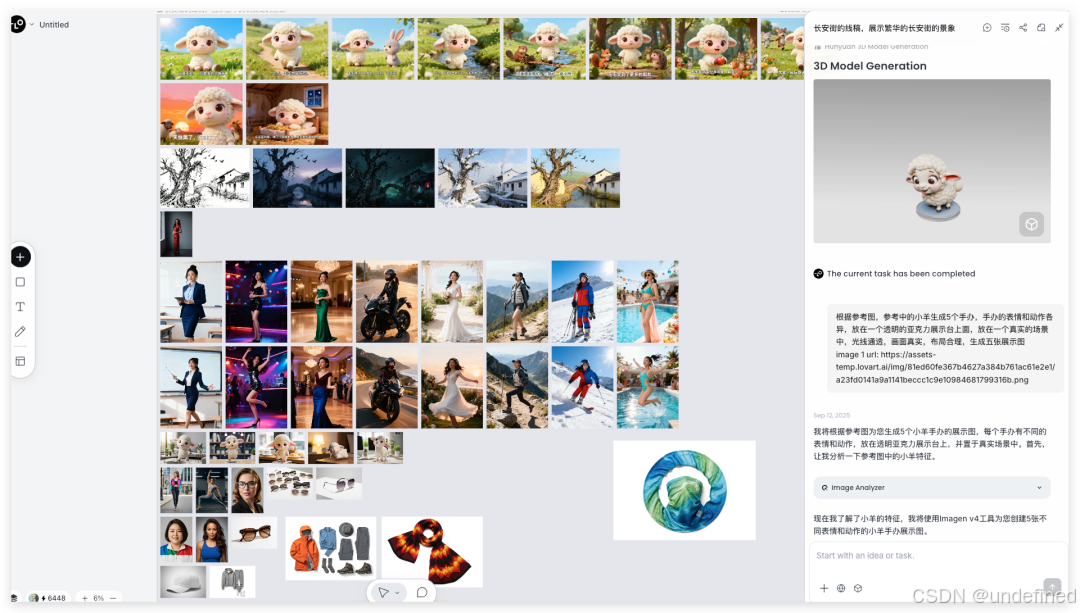Image resolution: width=1080 pixels, height=613 pixels.
Task: Click the task completed status icon
Action: pyautogui.click(x=818, y=273)
